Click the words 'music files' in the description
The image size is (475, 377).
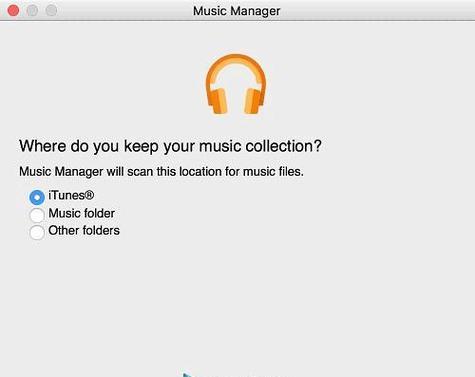(273, 172)
